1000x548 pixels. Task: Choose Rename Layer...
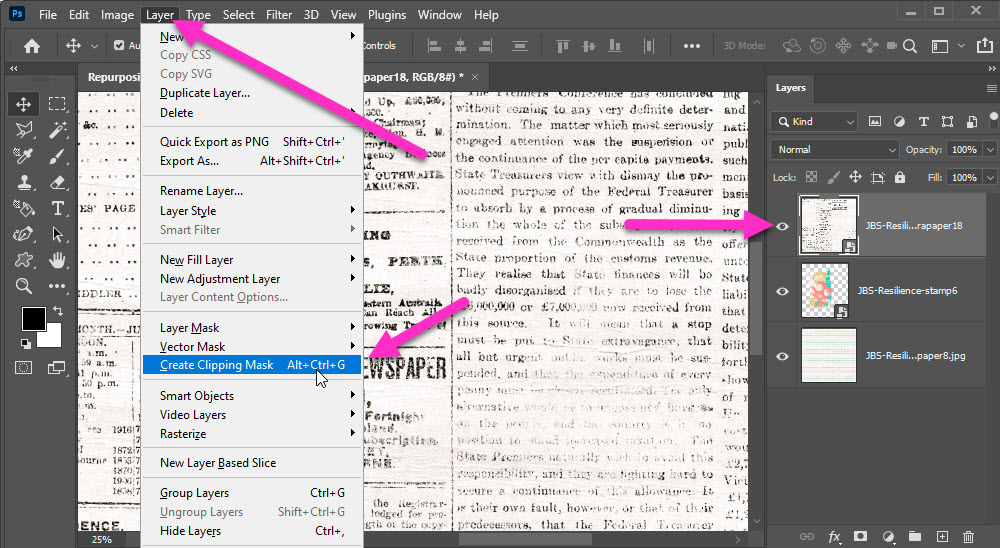pyautogui.click(x=253, y=191)
